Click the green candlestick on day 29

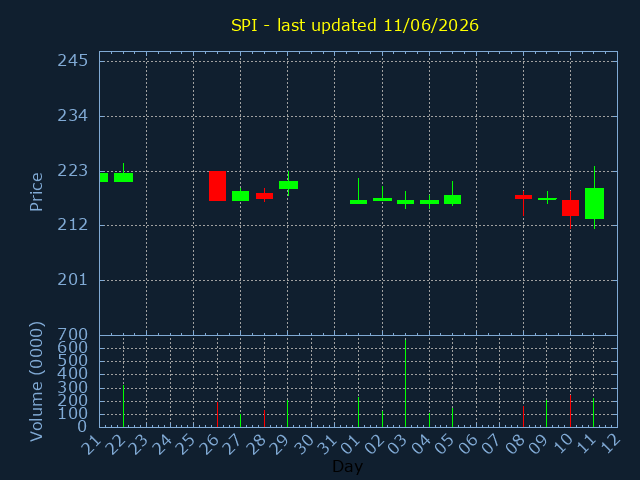[288, 184]
